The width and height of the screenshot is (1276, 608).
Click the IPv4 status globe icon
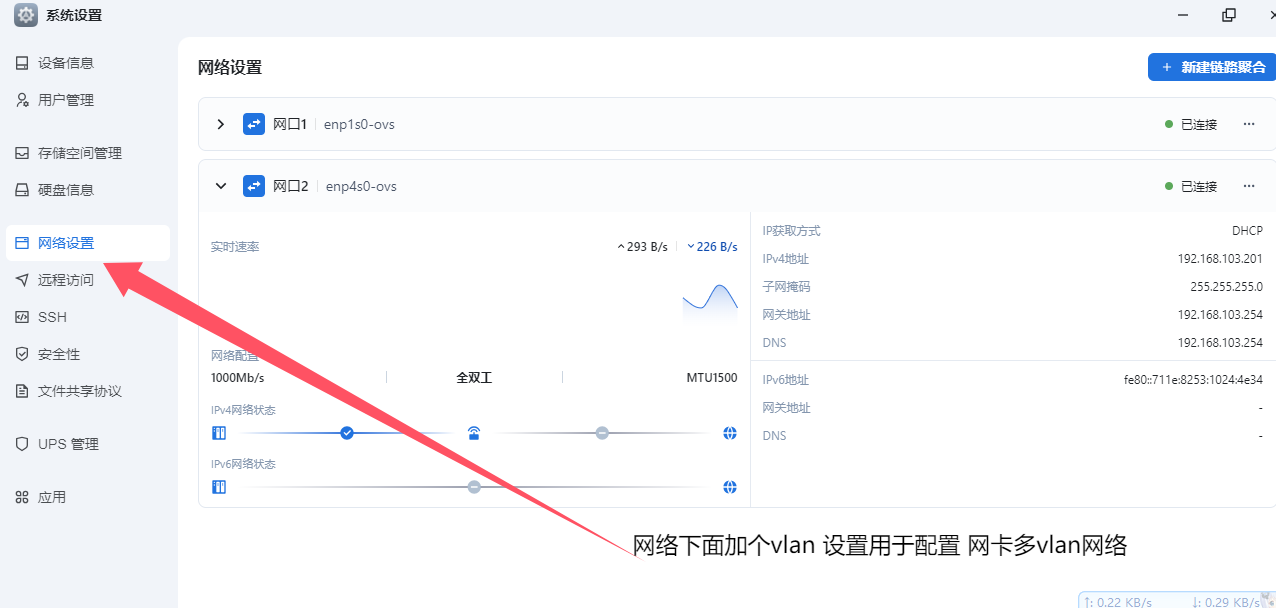tap(730, 433)
